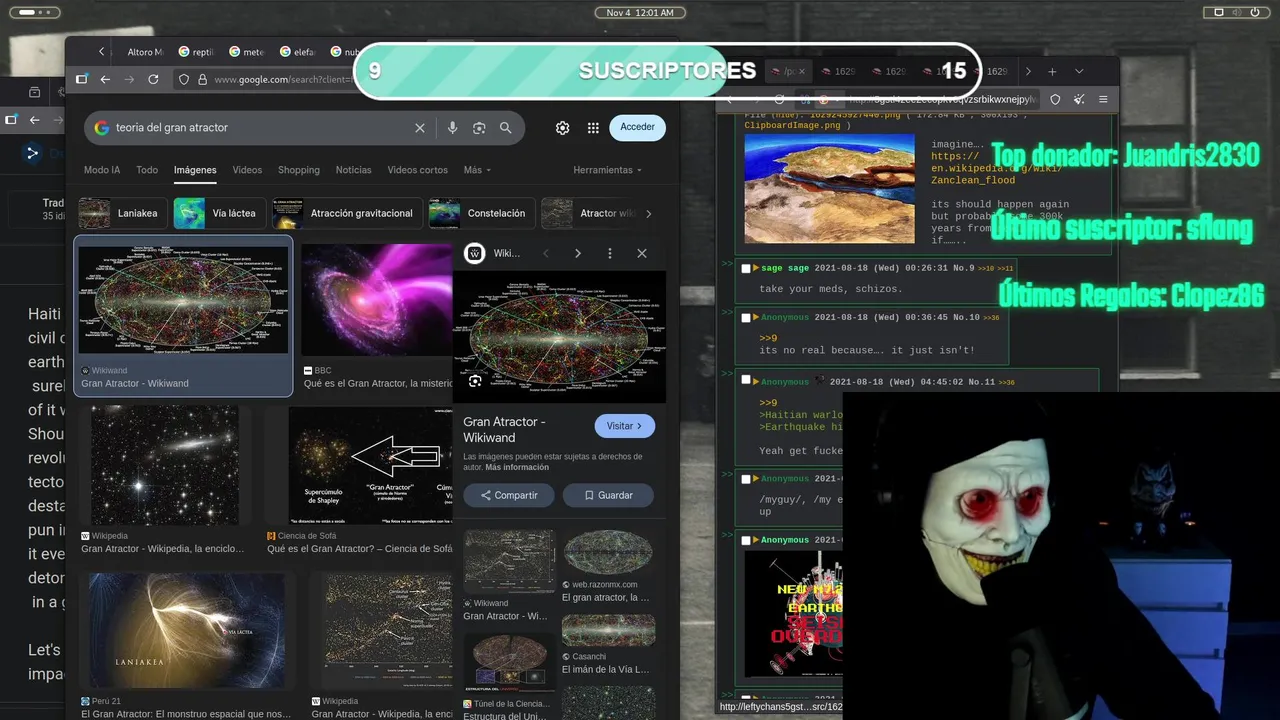Expand post menu arrow on Anonymous post No.10
Viewport: 1280px width, 720px height.
point(756,318)
